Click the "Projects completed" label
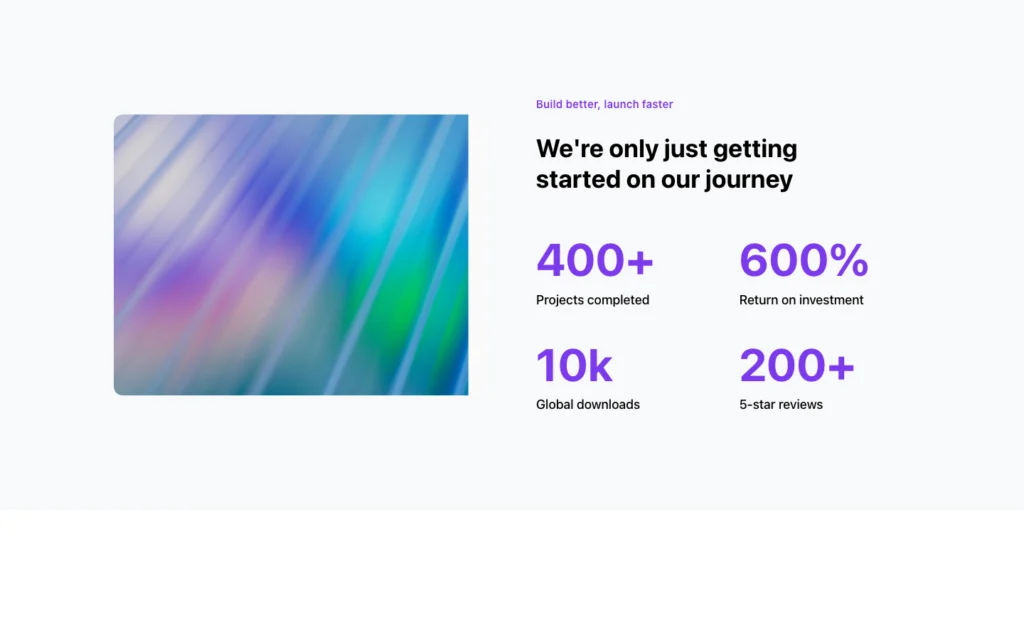1024x640 pixels. coord(592,300)
